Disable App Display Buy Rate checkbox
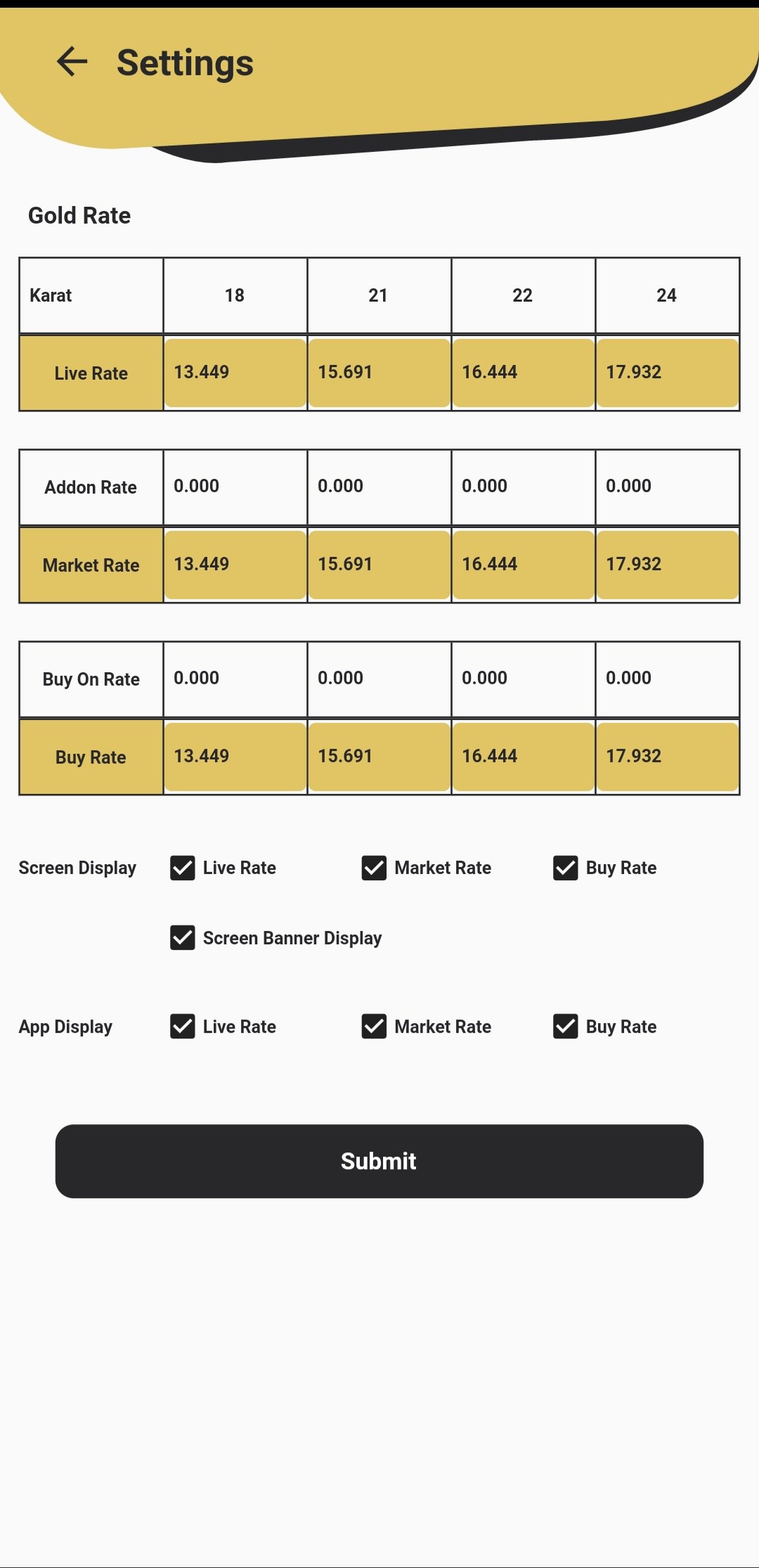Viewport: 759px width, 1568px height. tap(566, 1027)
